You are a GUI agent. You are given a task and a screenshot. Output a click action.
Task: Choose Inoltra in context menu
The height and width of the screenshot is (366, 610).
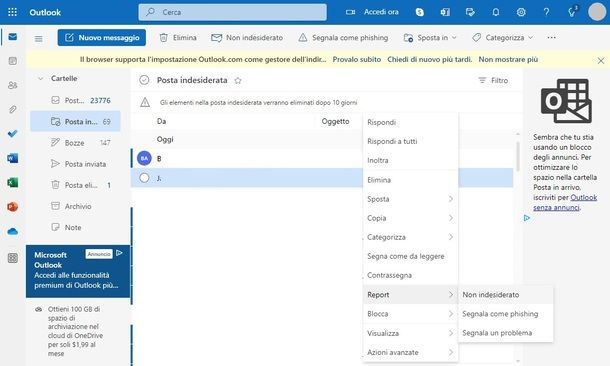coord(410,160)
